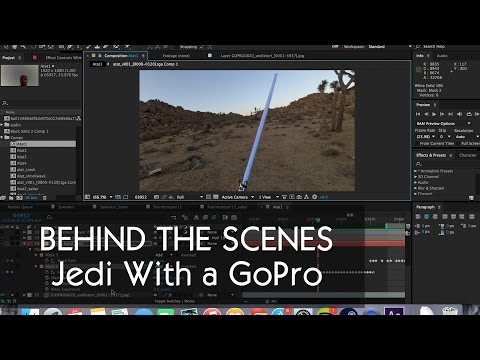Viewport: 480px width, 360px height.
Task: Switch to the Footage (none) tab
Action: pos(176,56)
